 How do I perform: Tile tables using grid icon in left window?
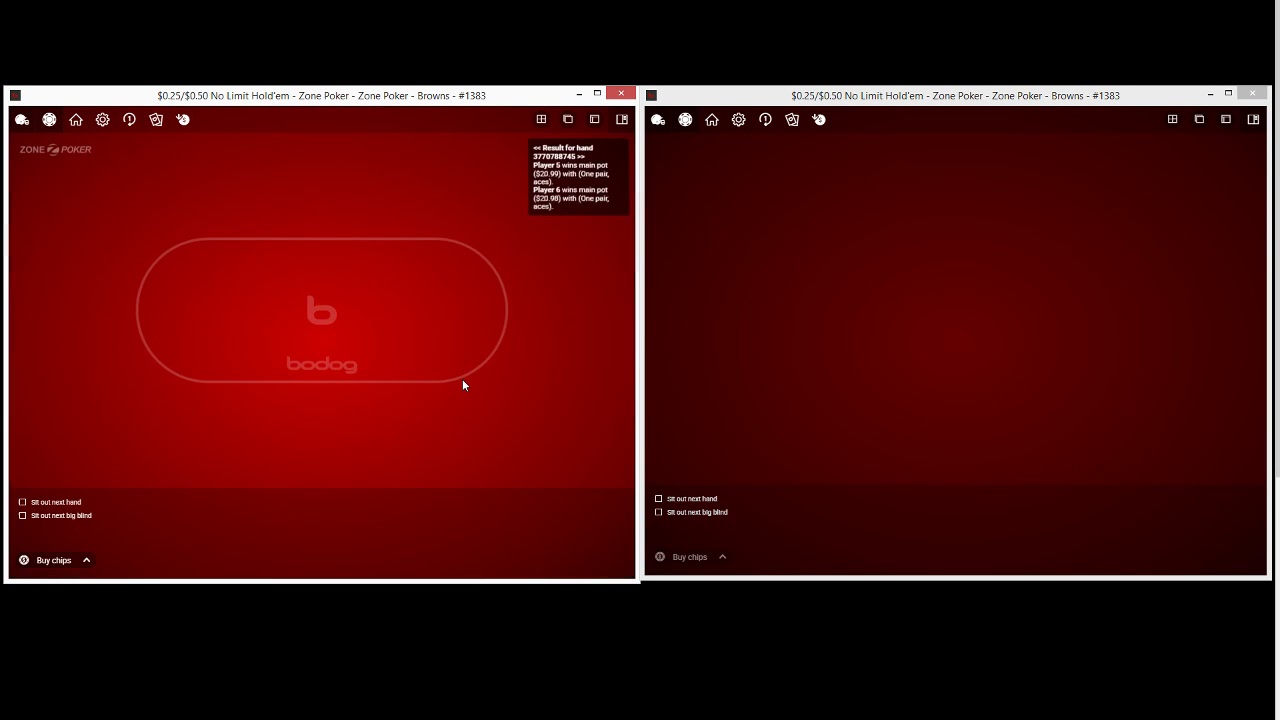coord(541,120)
